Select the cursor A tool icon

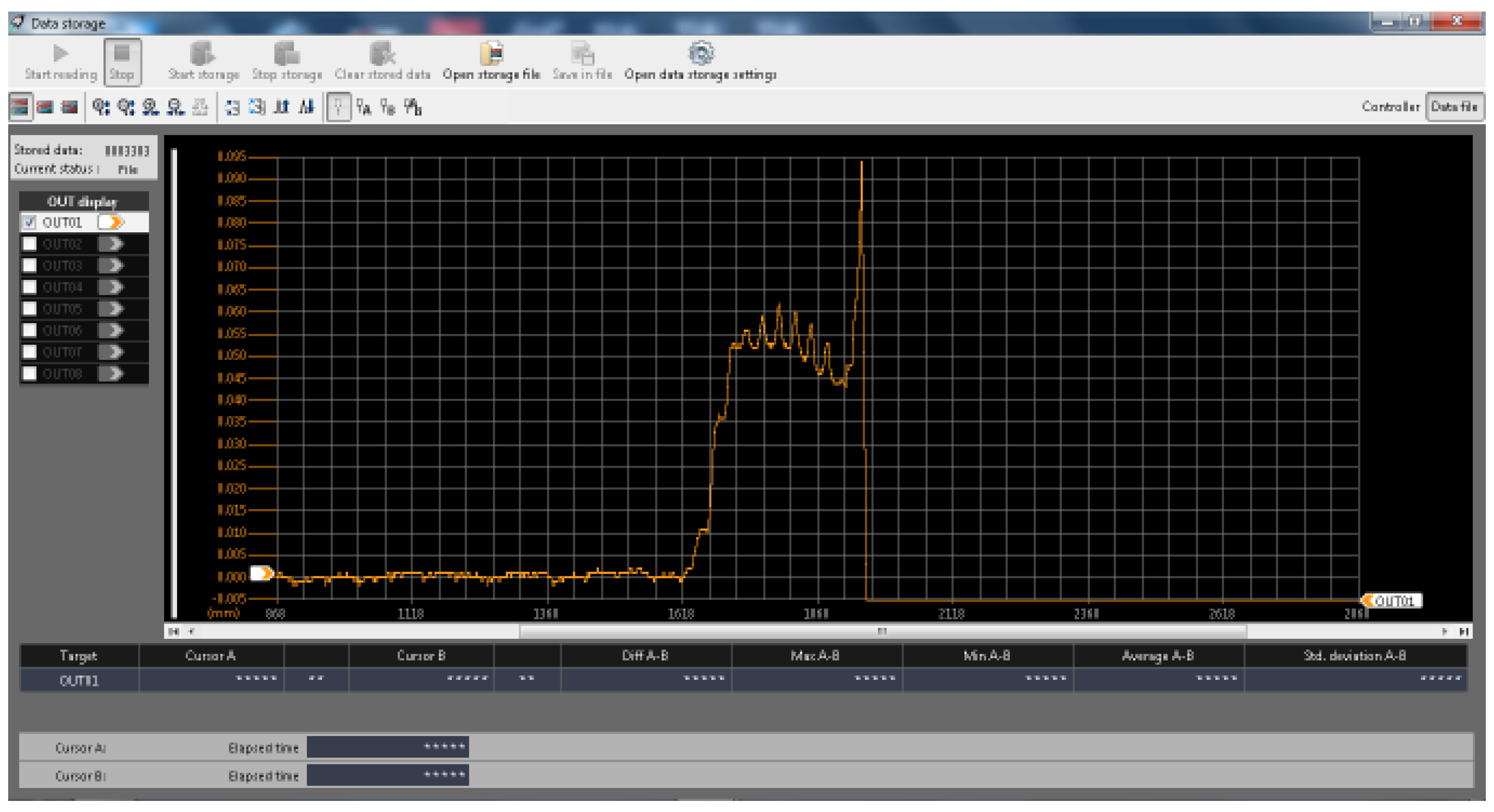364,107
